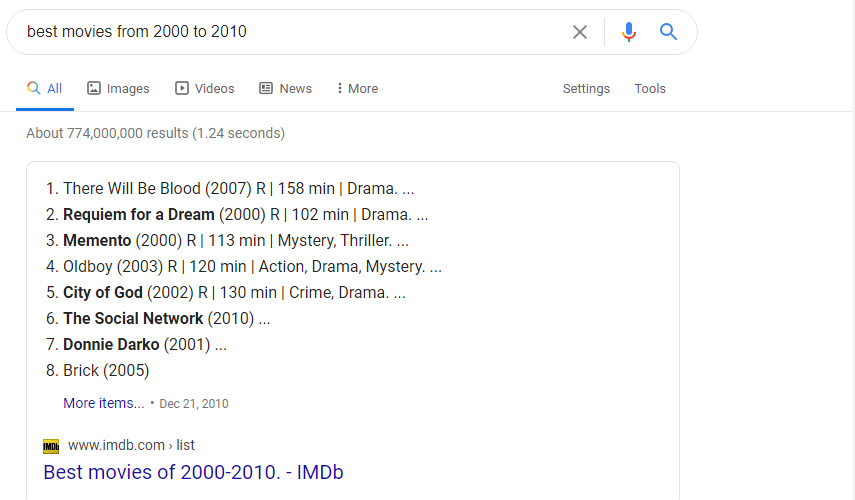Click the News tab newspaper icon
The image size is (855, 500).
point(266,88)
